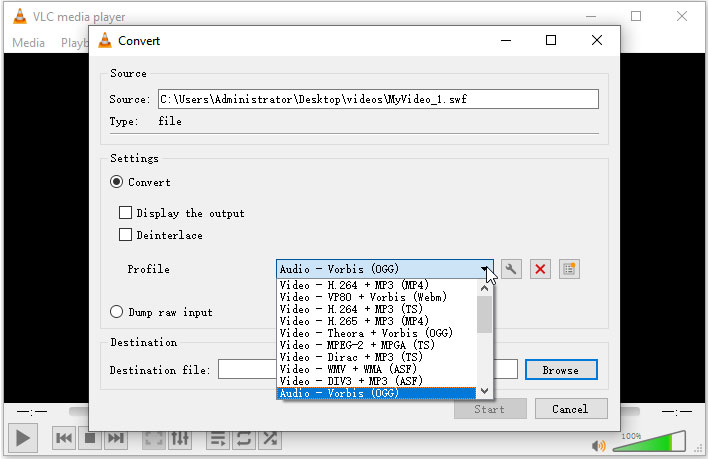Click the profile list scrollbar up arrow
This screenshot has height=459, width=709.
coord(485,288)
